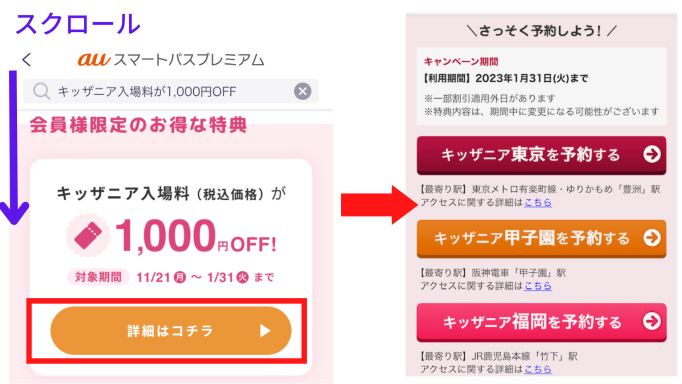
Task: Click the magnifying glass search icon
Action: pos(42,91)
